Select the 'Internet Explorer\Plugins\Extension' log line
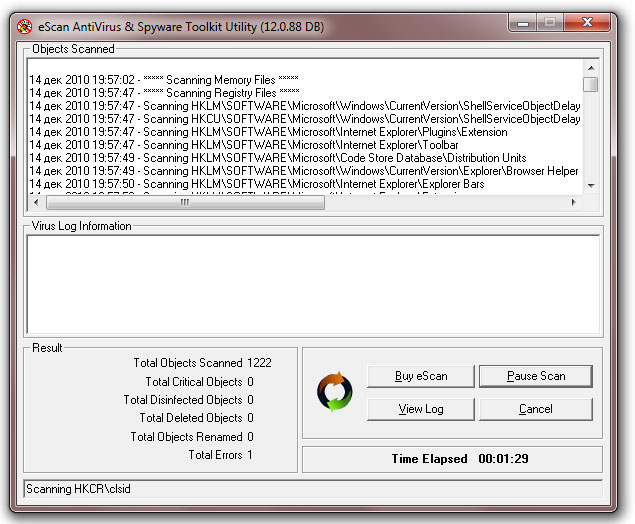The height and width of the screenshot is (524, 635). pyautogui.click(x=268, y=132)
